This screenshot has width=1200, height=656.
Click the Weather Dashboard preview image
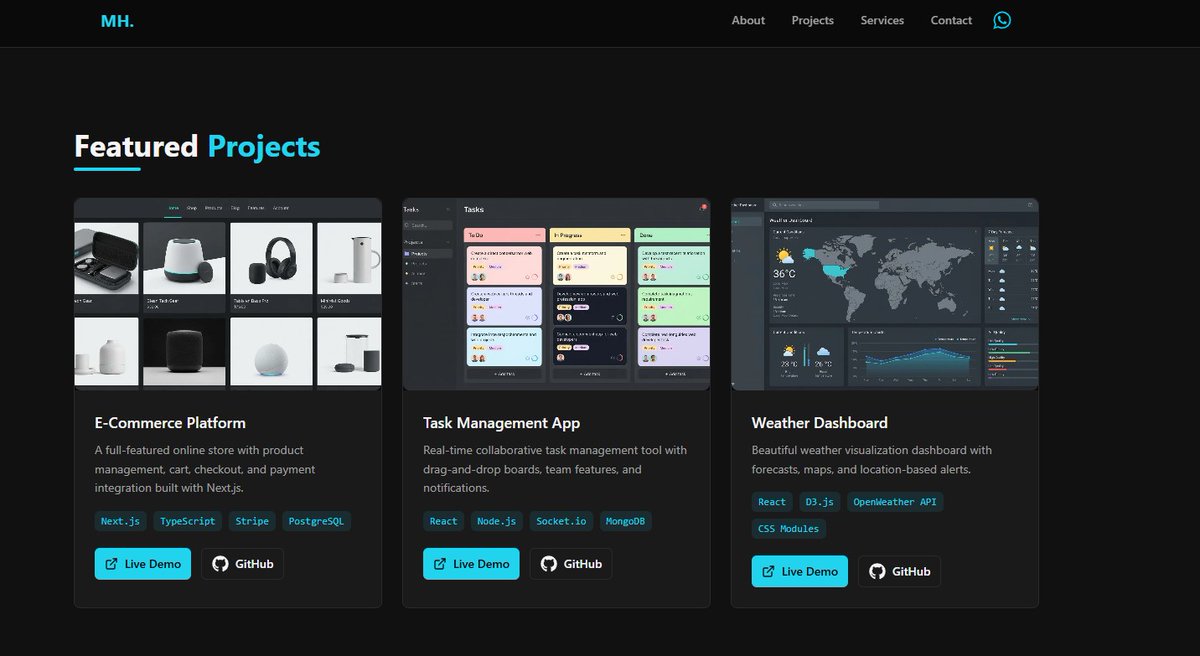tap(885, 294)
